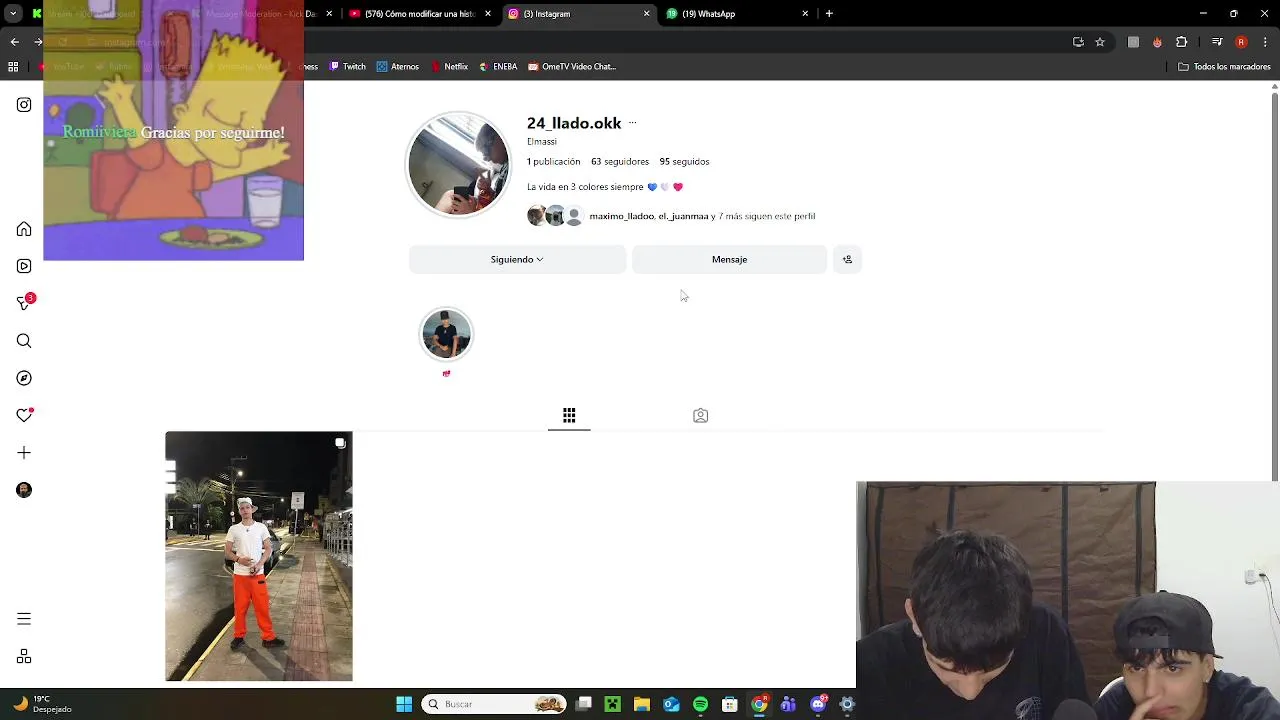The image size is (1280, 720).
Task: Open the tab search dropdown arrow
Action: [x=13, y=14]
